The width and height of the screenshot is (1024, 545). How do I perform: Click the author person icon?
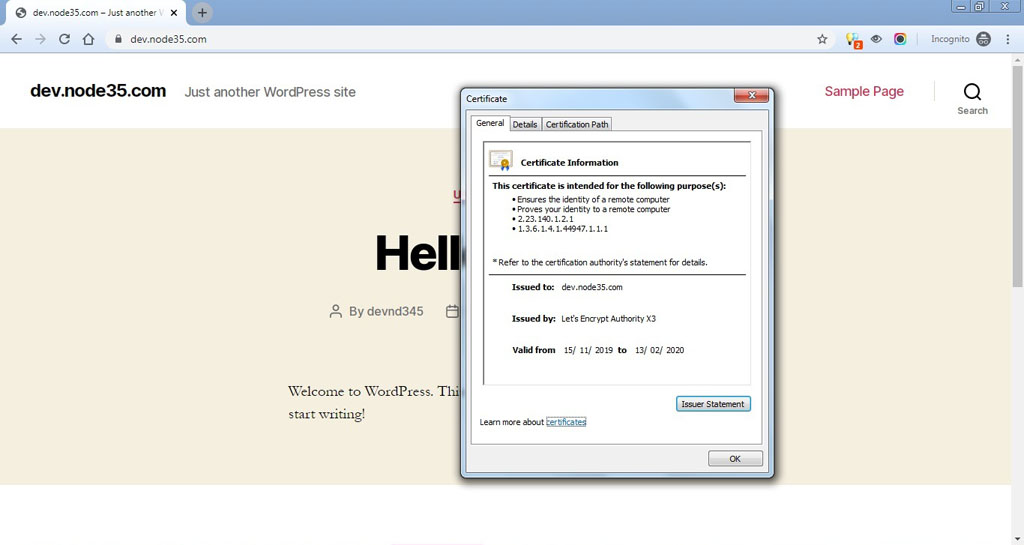point(336,311)
